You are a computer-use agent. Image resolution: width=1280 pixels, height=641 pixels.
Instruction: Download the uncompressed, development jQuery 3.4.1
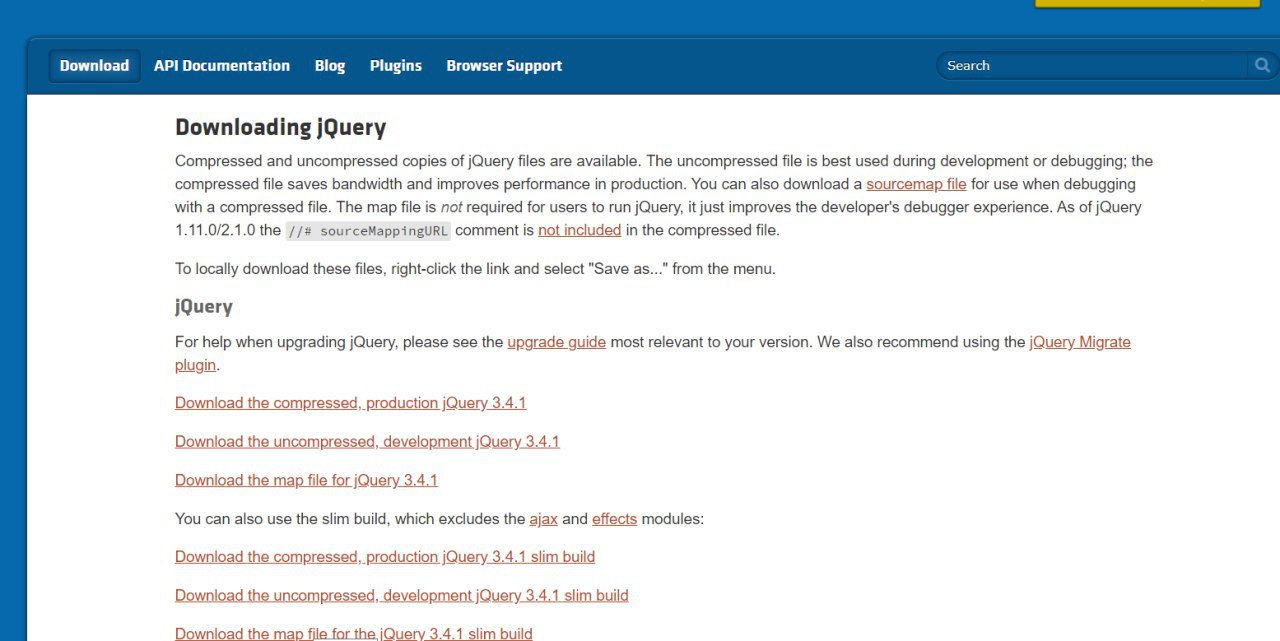pyautogui.click(x=367, y=442)
